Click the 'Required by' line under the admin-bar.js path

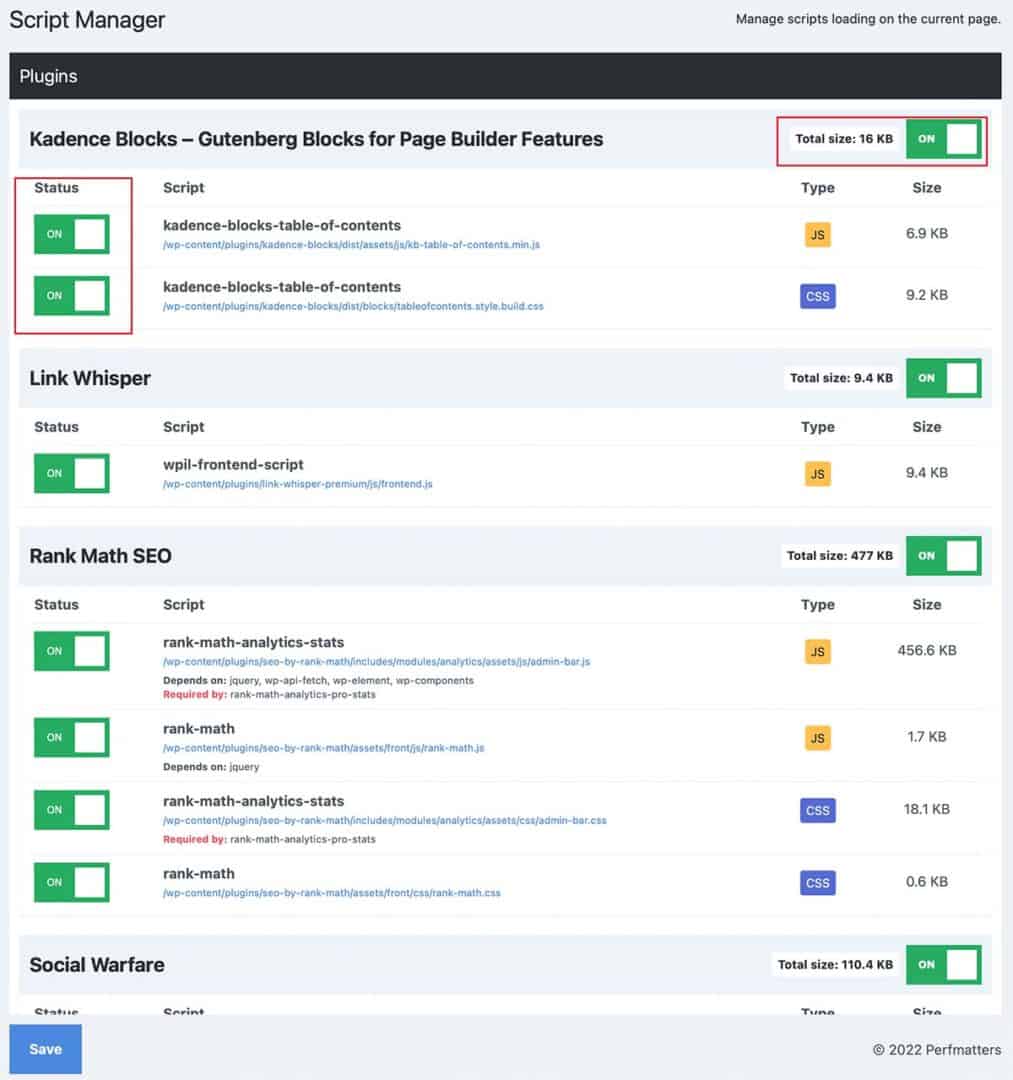(269, 694)
